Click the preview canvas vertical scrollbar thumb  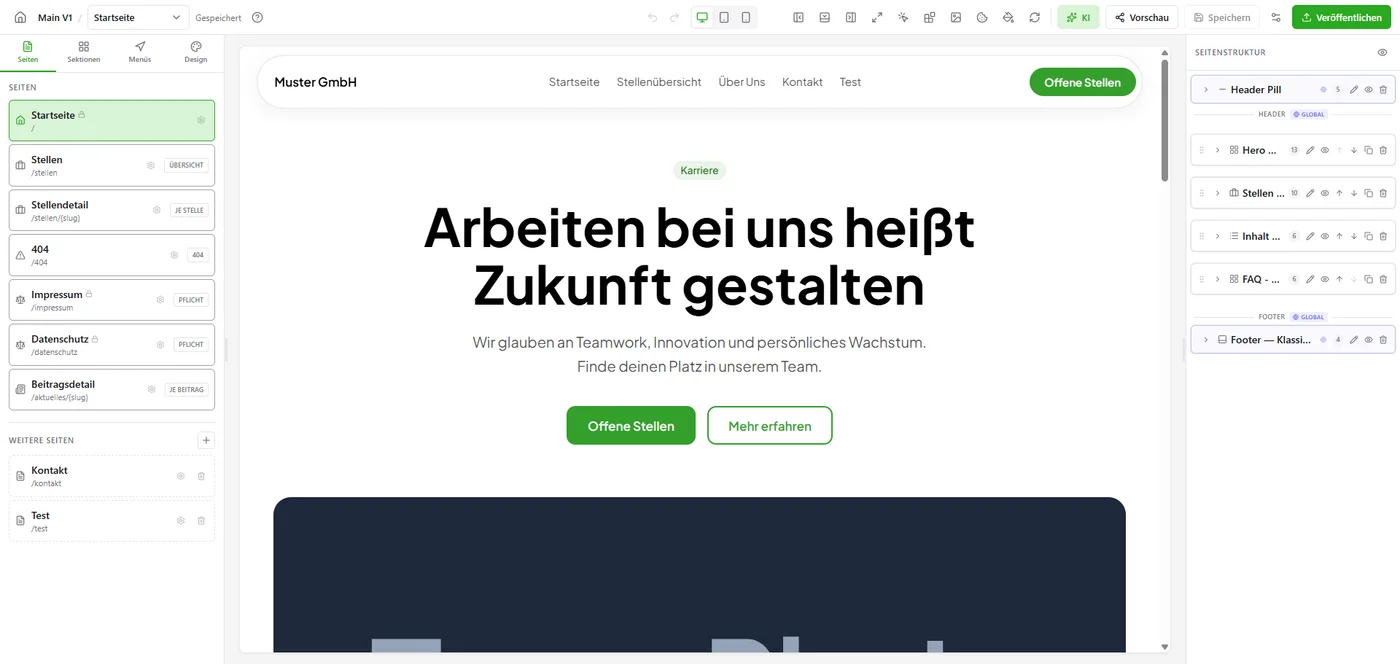click(1165, 120)
